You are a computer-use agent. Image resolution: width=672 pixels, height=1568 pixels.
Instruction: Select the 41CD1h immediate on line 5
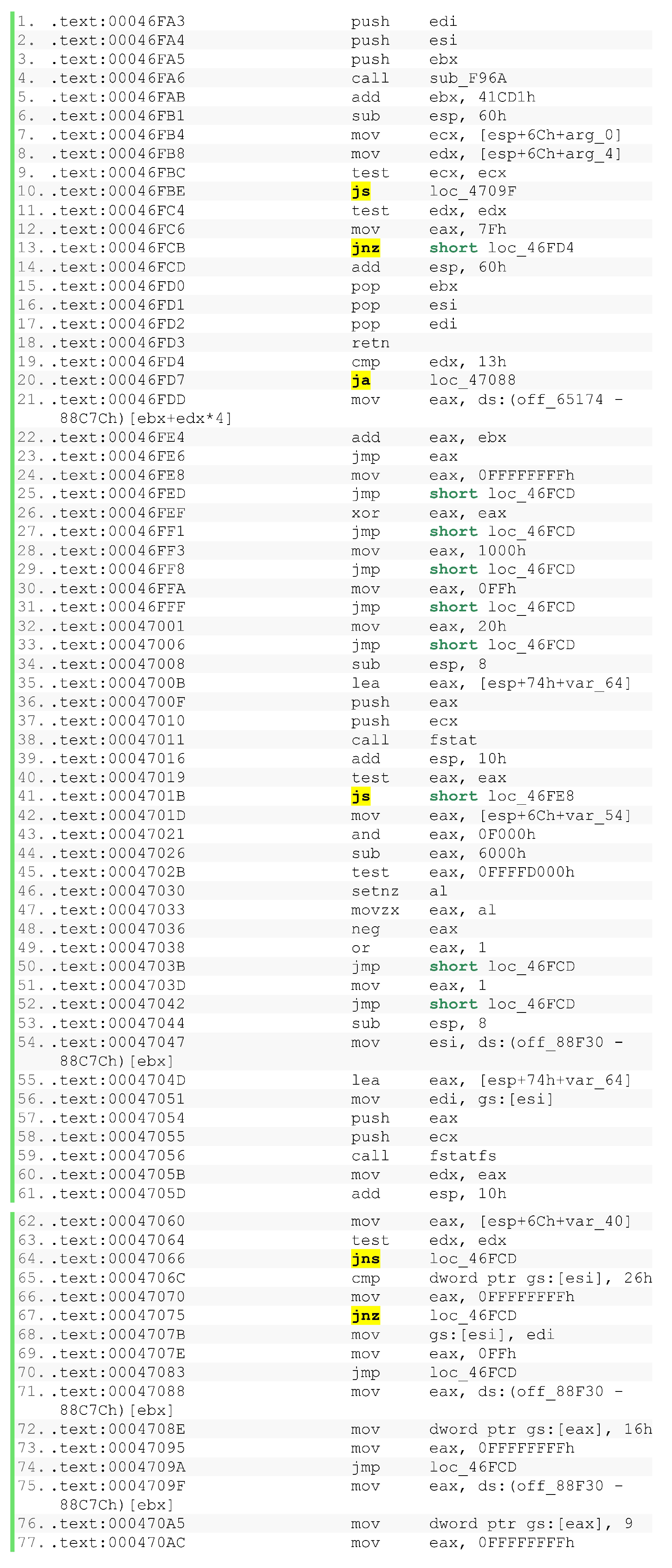[507, 97]
